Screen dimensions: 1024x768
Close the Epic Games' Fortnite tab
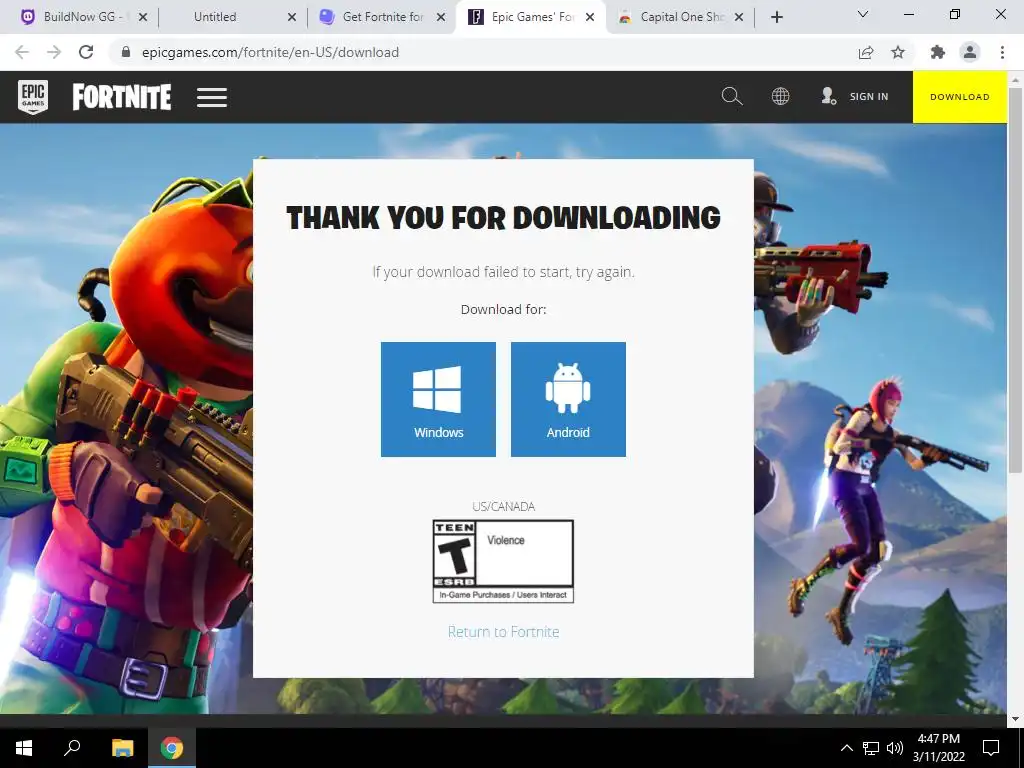tap(590, 17)
